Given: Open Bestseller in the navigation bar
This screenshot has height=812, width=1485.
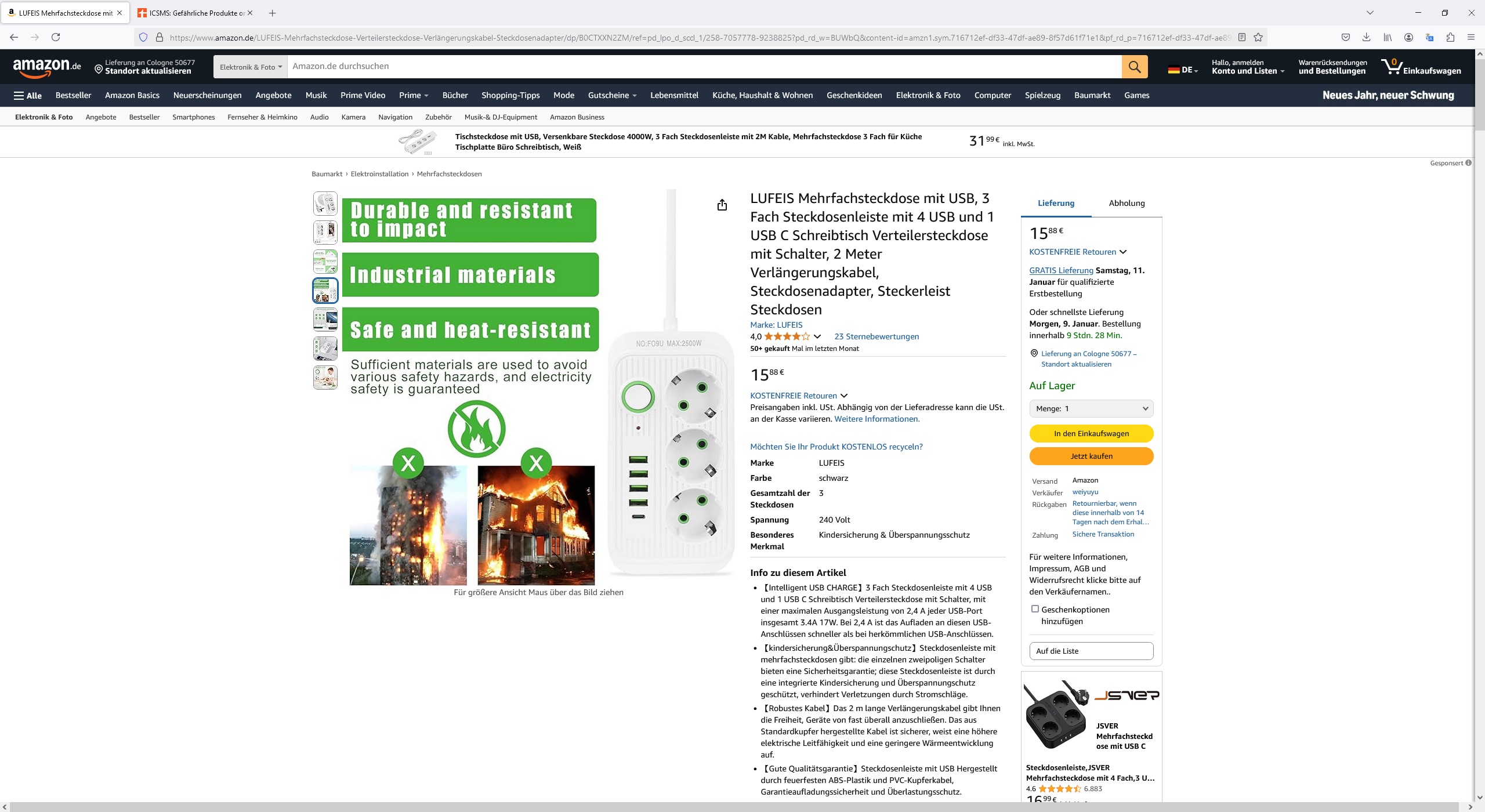Looking at the screenshot, I should [x=73, y=95].
